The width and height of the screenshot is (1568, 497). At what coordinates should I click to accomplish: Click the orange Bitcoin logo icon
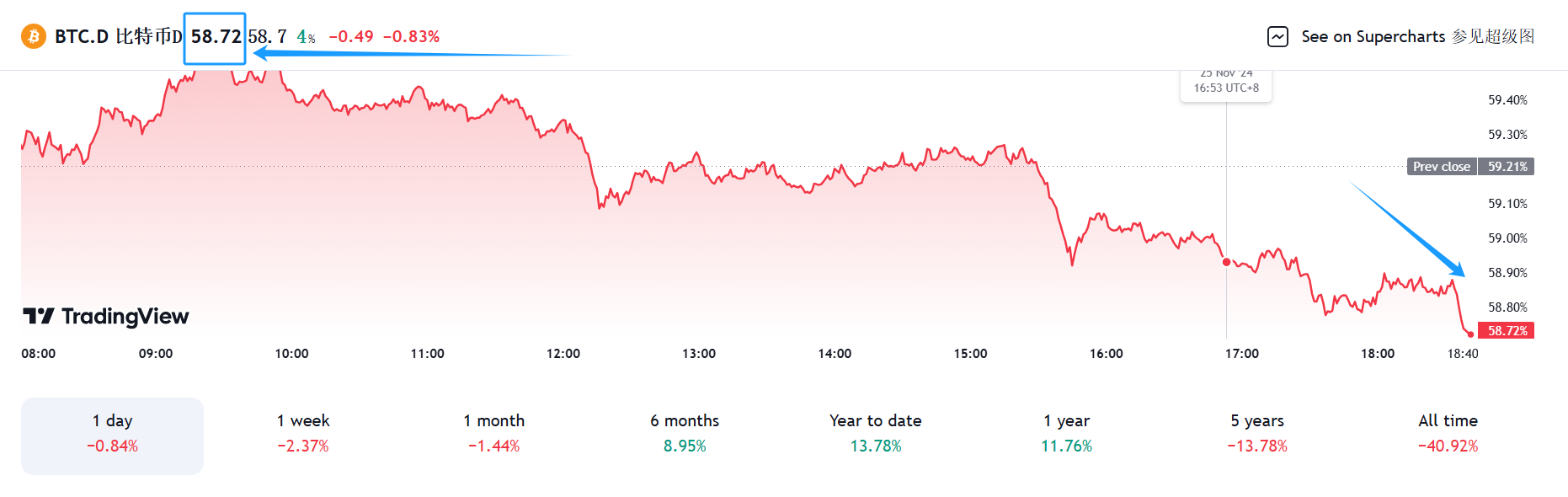(34, 36)
